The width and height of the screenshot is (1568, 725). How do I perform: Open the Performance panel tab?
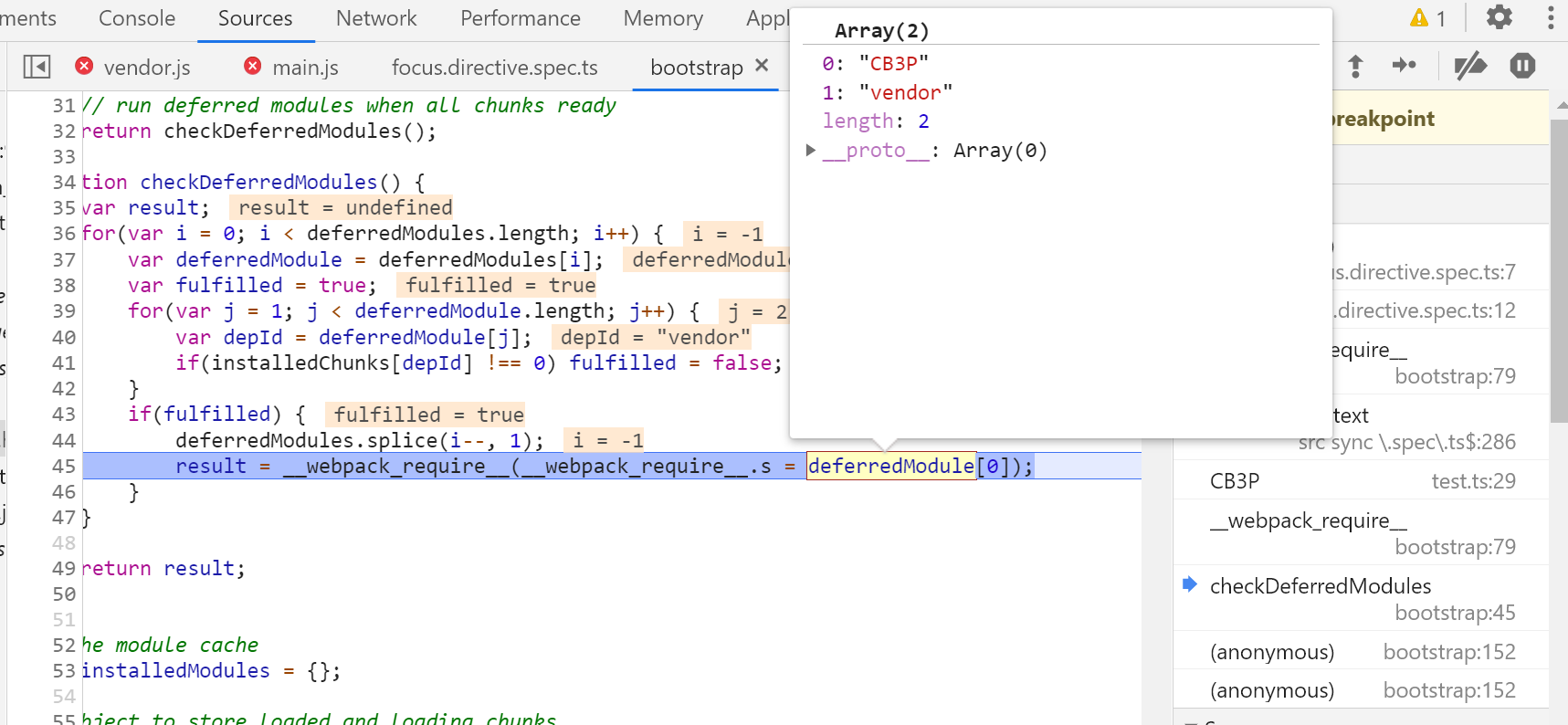pyautogui.click(x=521, y=18)
